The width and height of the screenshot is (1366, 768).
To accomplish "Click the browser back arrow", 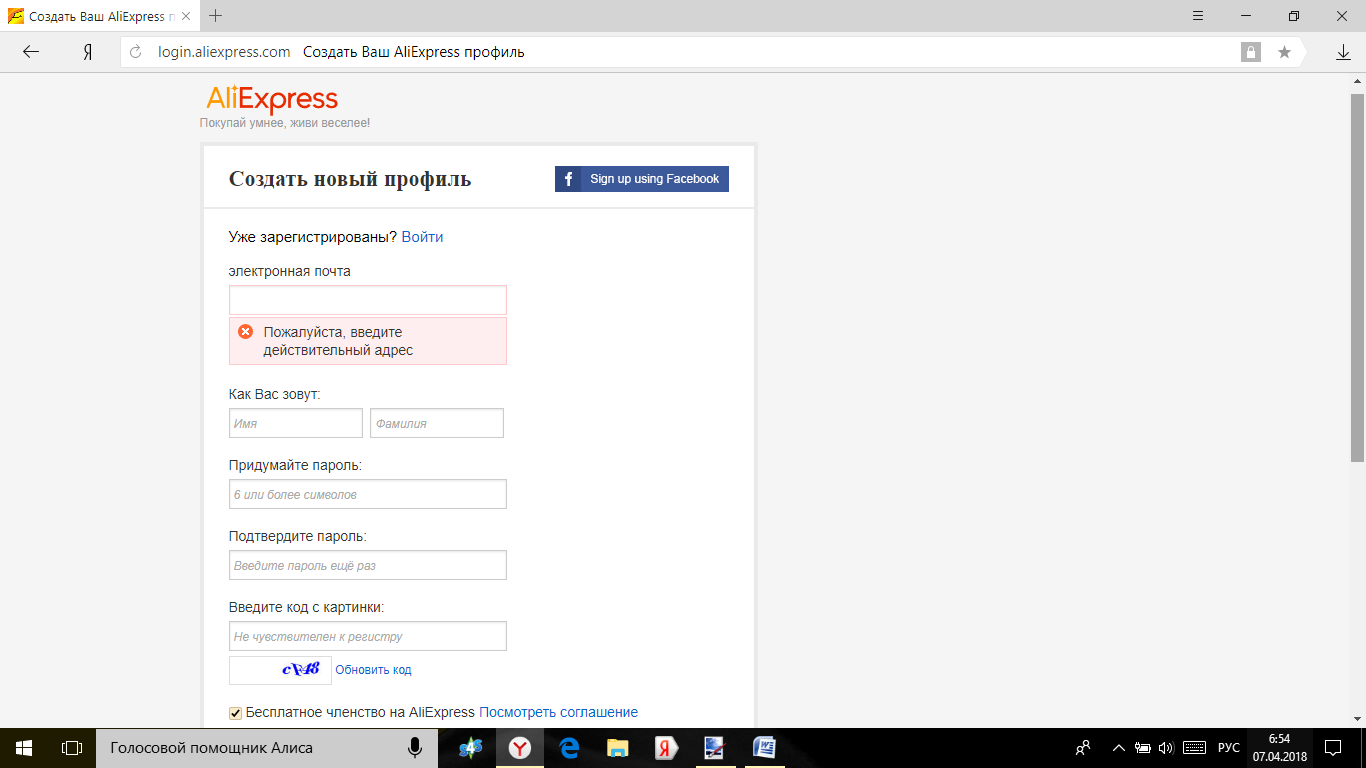I will tap(31, 52).
